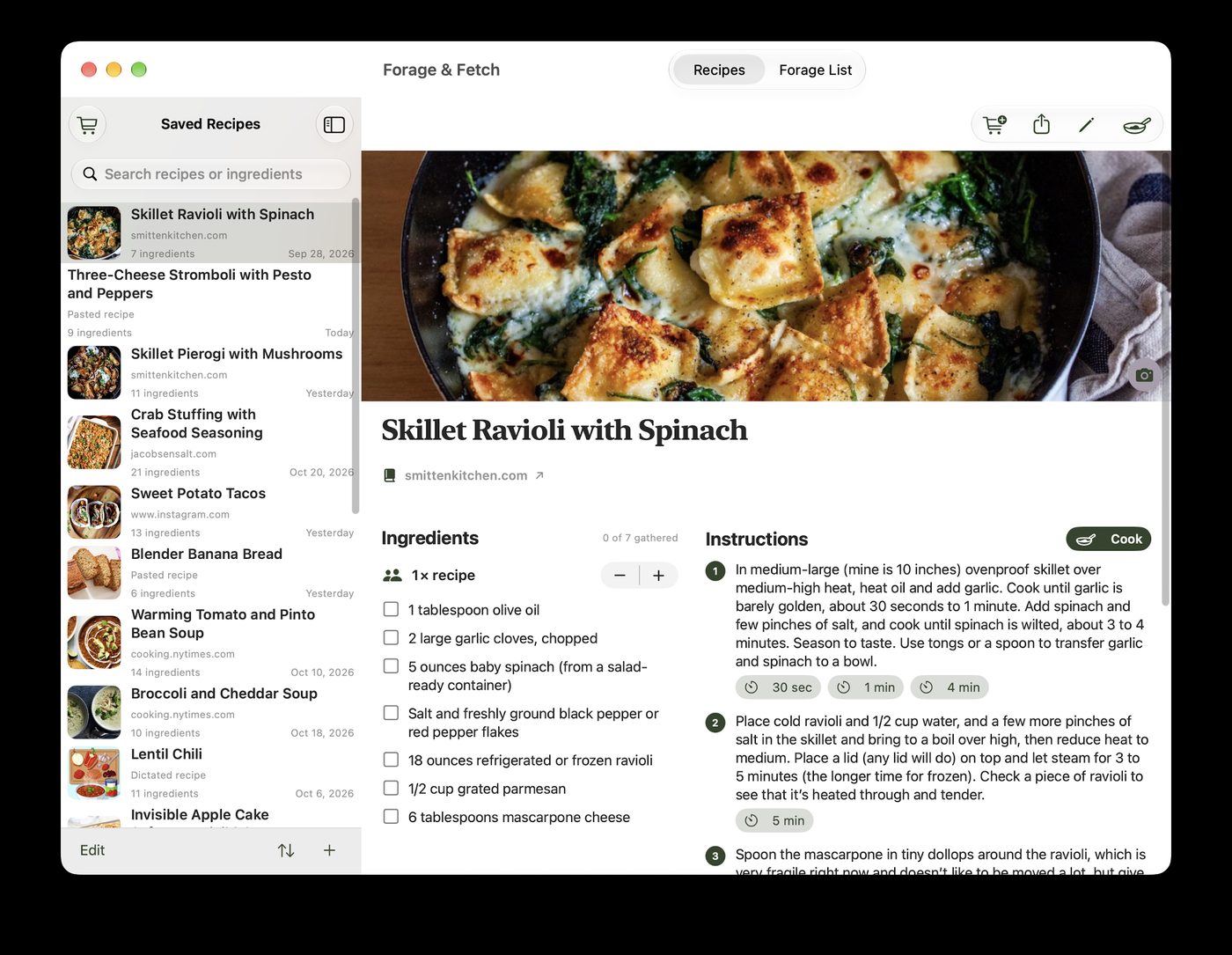Select the Lentil Chili recipe
This screenshot has width=1232, height=955.
[x=210, y=773]
